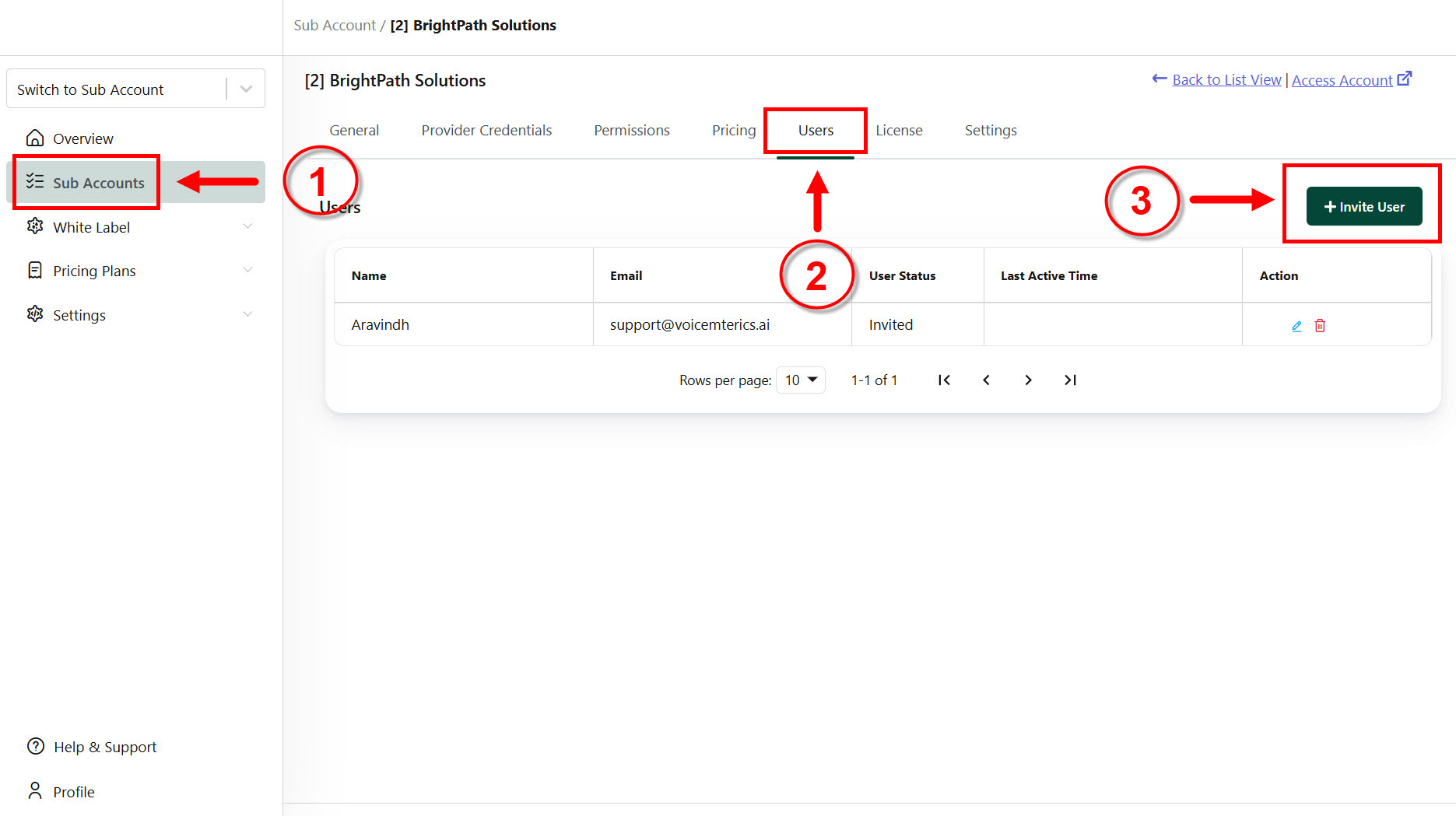Viewport: 1456px width, 816px height.
Task: Click the external link icon beside Access Account
Action: [1405, 79]
